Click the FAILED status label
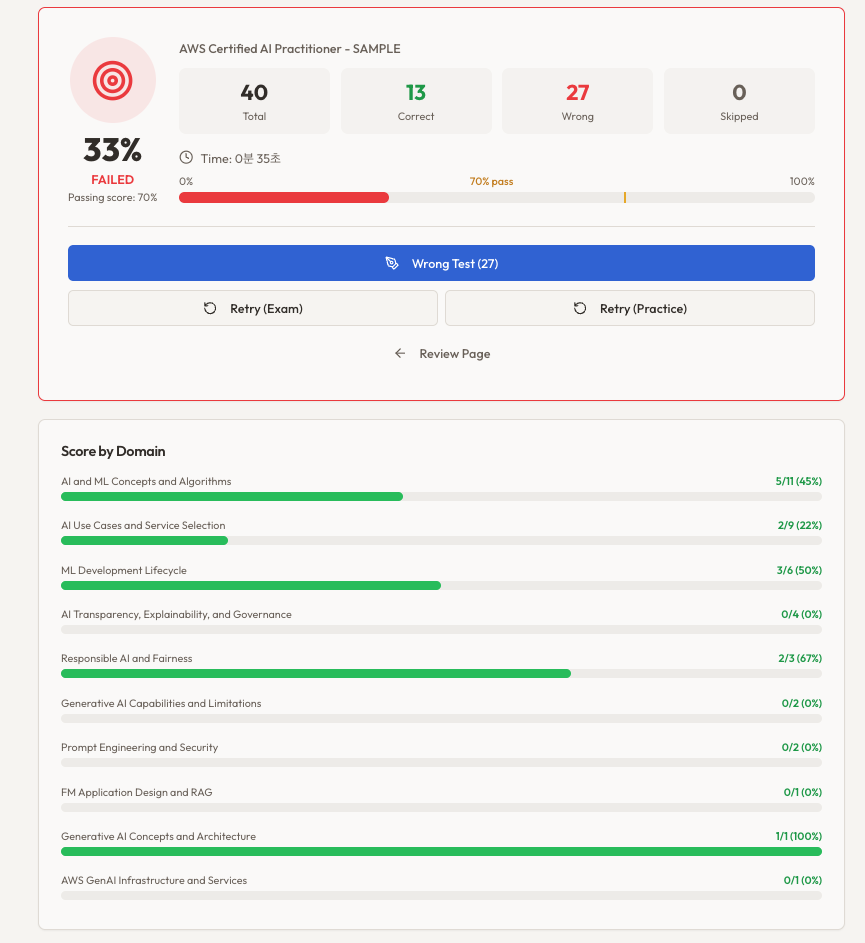Viewport: 865px width, 943px height. coord(112,180)
